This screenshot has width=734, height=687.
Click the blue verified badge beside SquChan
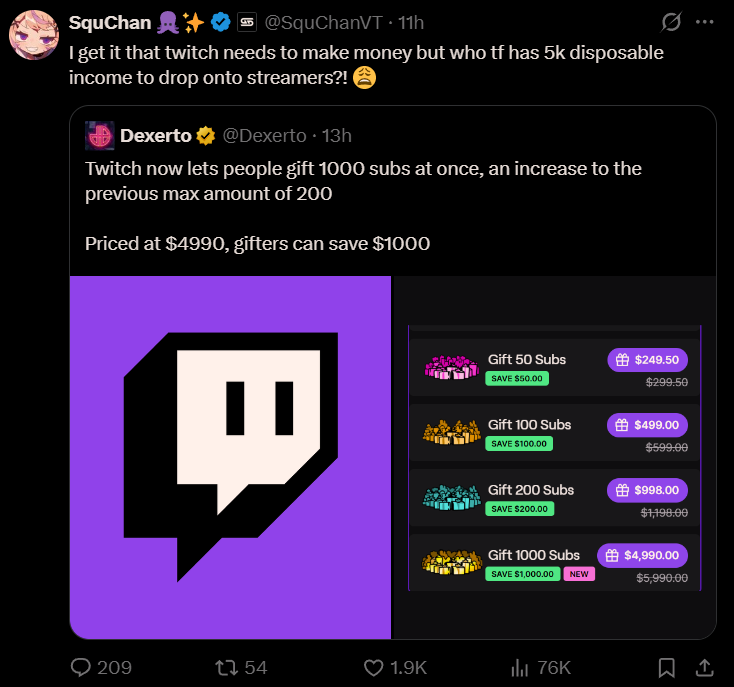221,22
